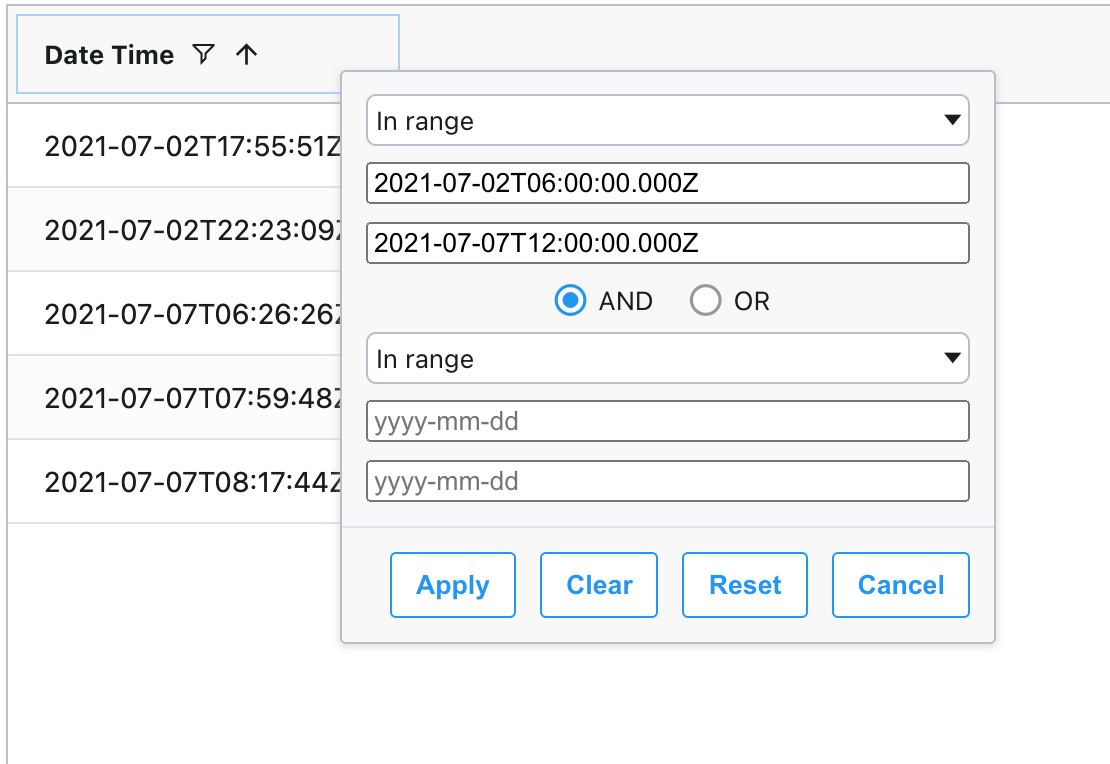Click the start date input showing 2021-07-02T06:00:00.000Z
The height and width of the screenshot is (764, 1110).
668,183
